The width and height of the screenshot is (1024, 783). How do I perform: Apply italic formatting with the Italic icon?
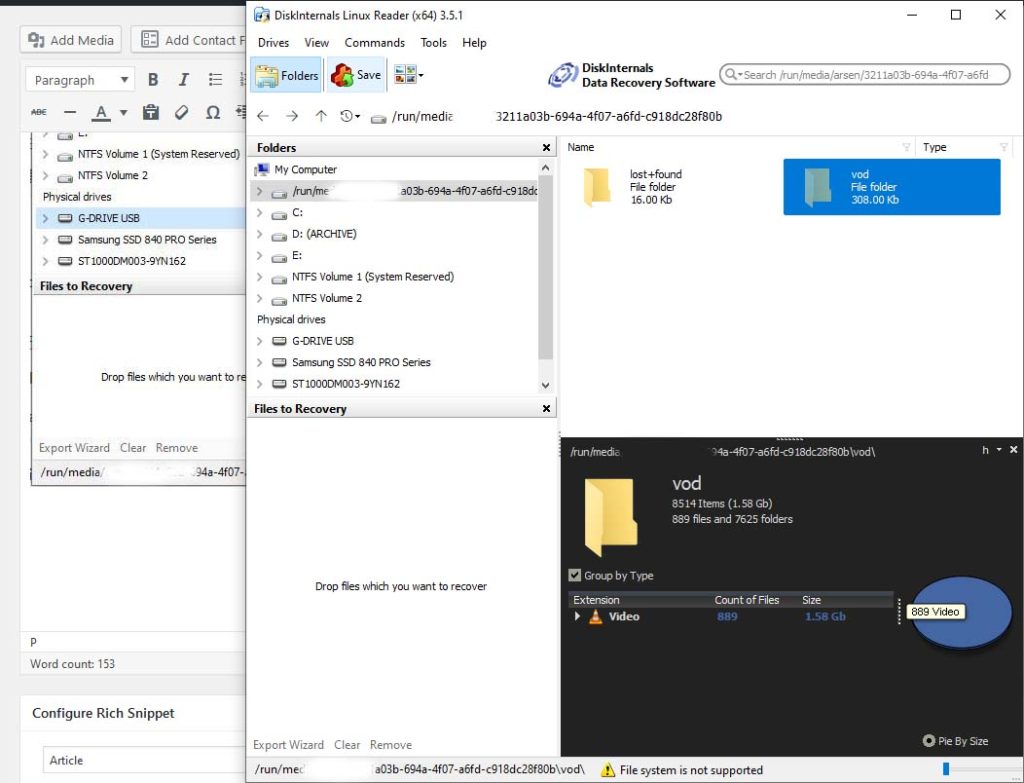point(183,79)
